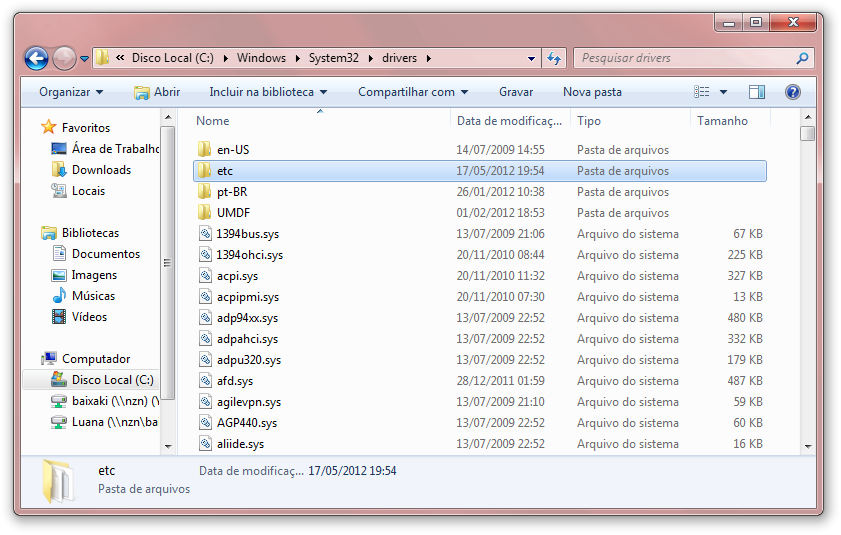Select the UMDF folder icon
The image size is (841, 535).
tap(204, 212)
